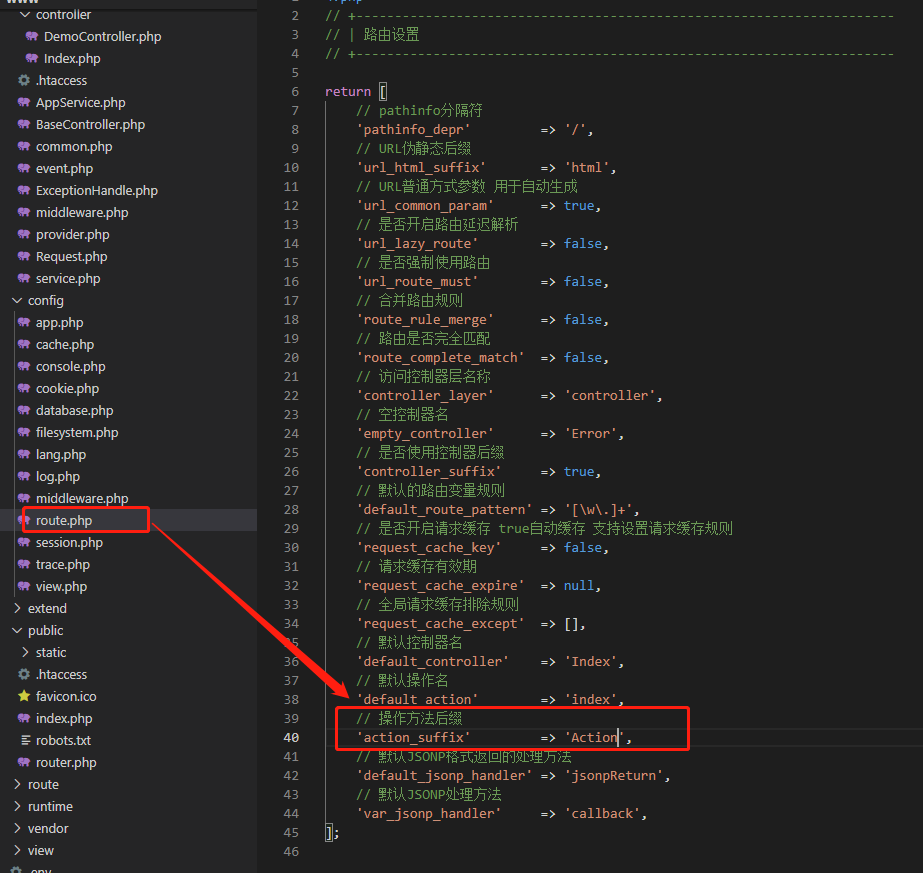Collapse the public folder
The image size is (923, 873).
pyautogui.click(x=17, y=630)
